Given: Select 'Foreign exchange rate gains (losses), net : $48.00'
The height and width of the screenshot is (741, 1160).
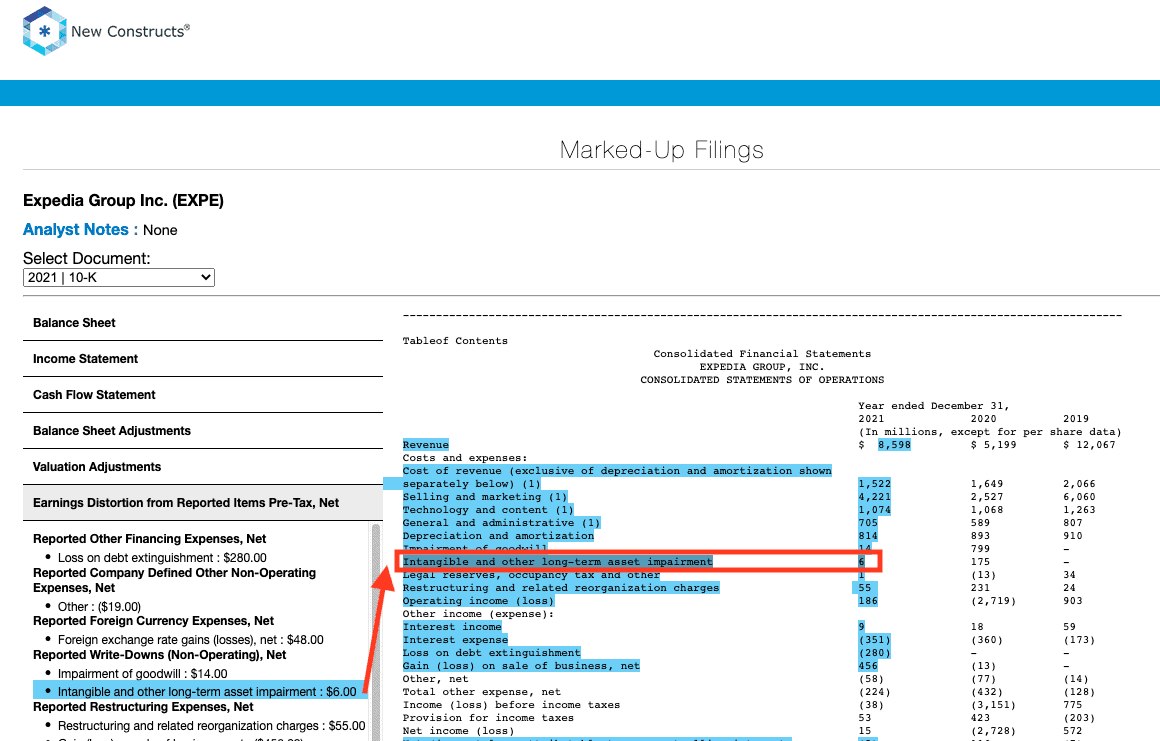Looking at the screenshot, I should click(191, 640).
